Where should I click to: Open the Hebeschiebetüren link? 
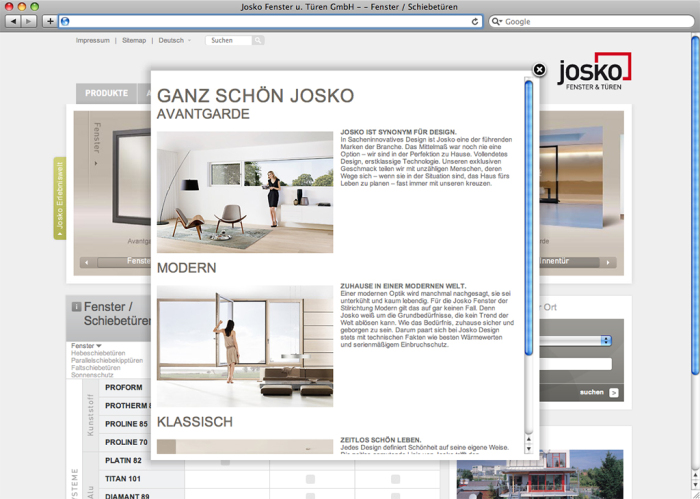(98, 353)
